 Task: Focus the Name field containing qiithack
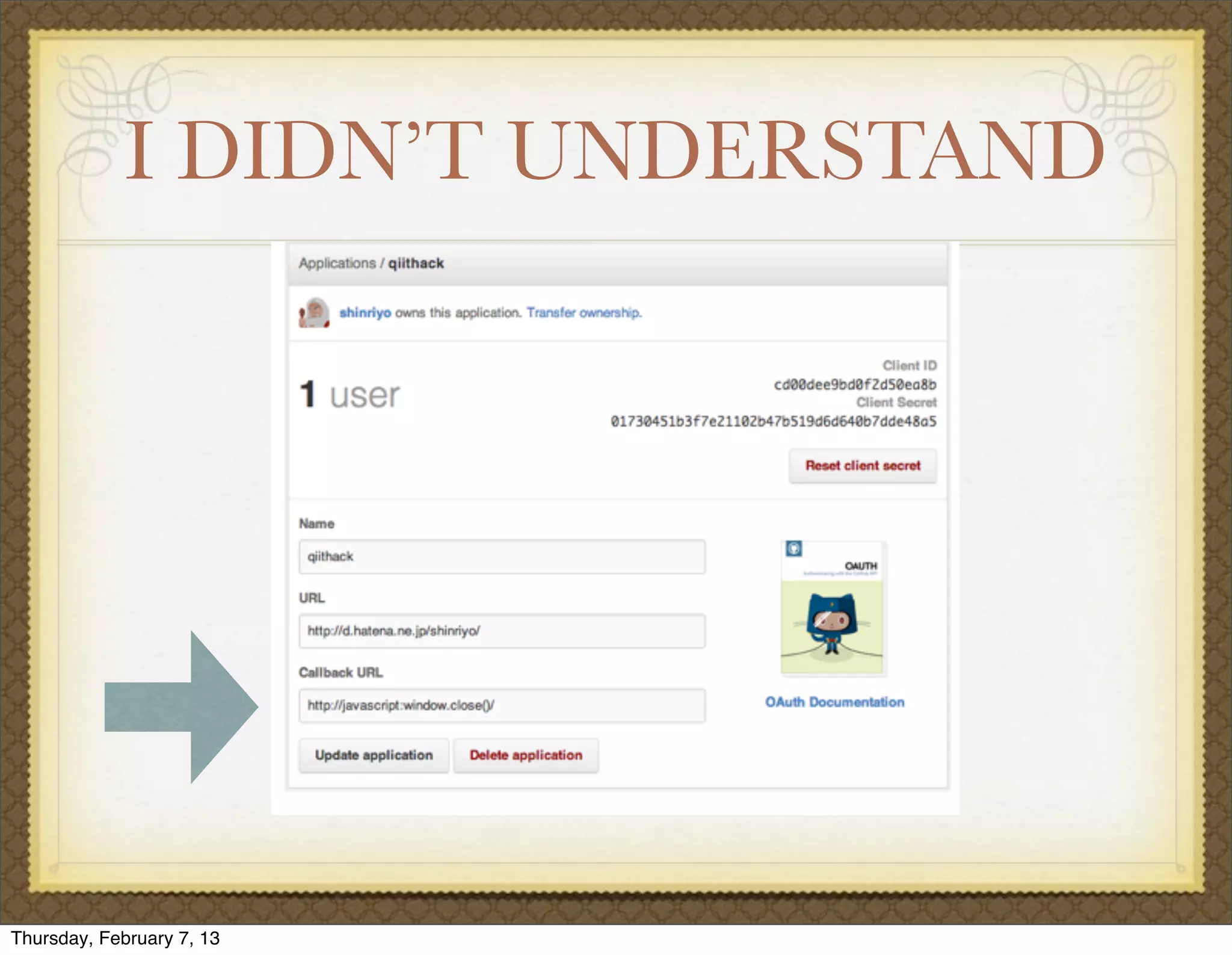502,557
